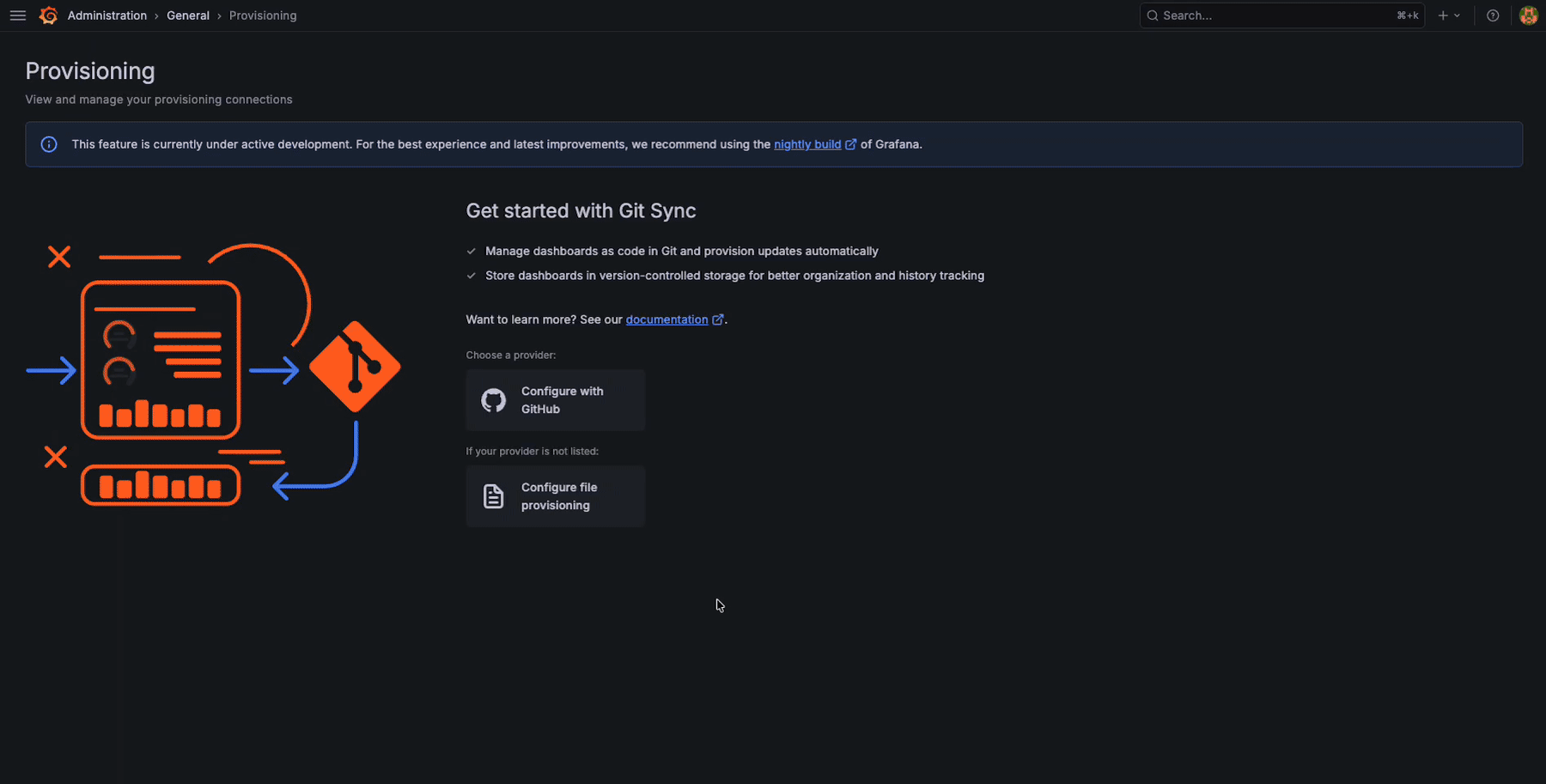
Task: Go to the Administration breadcrumb
Action: click(x=107, y=15)
